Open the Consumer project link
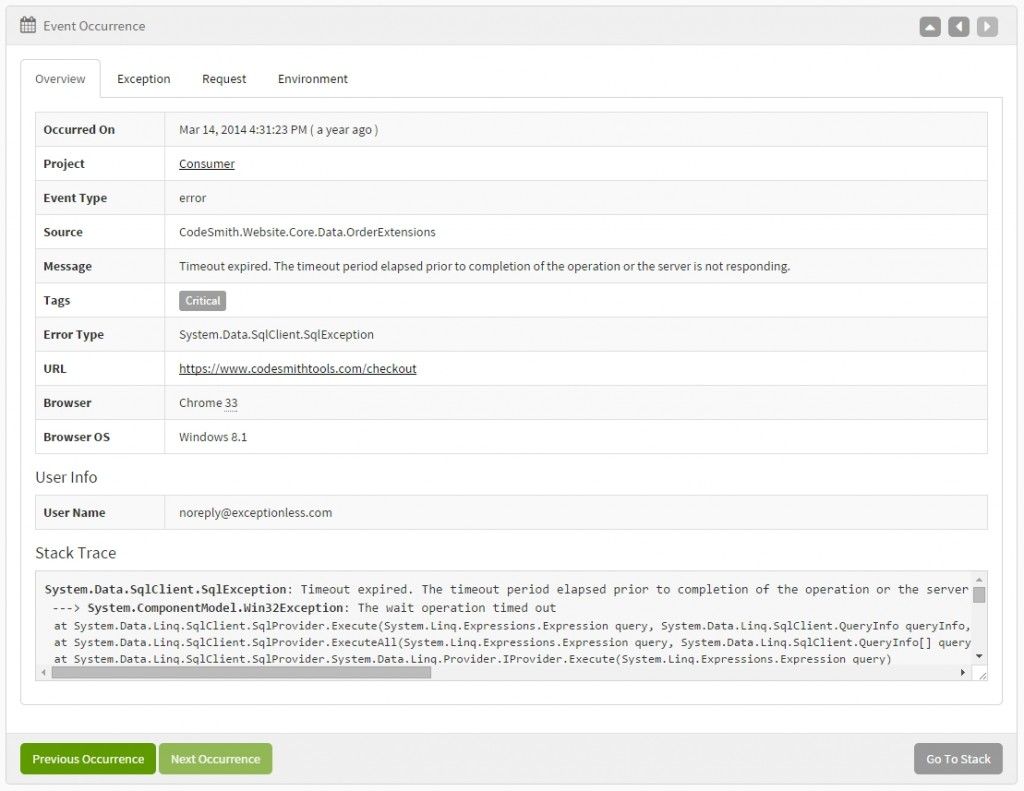Viewport: 1024px width, 791px height. tap(205, 163)
